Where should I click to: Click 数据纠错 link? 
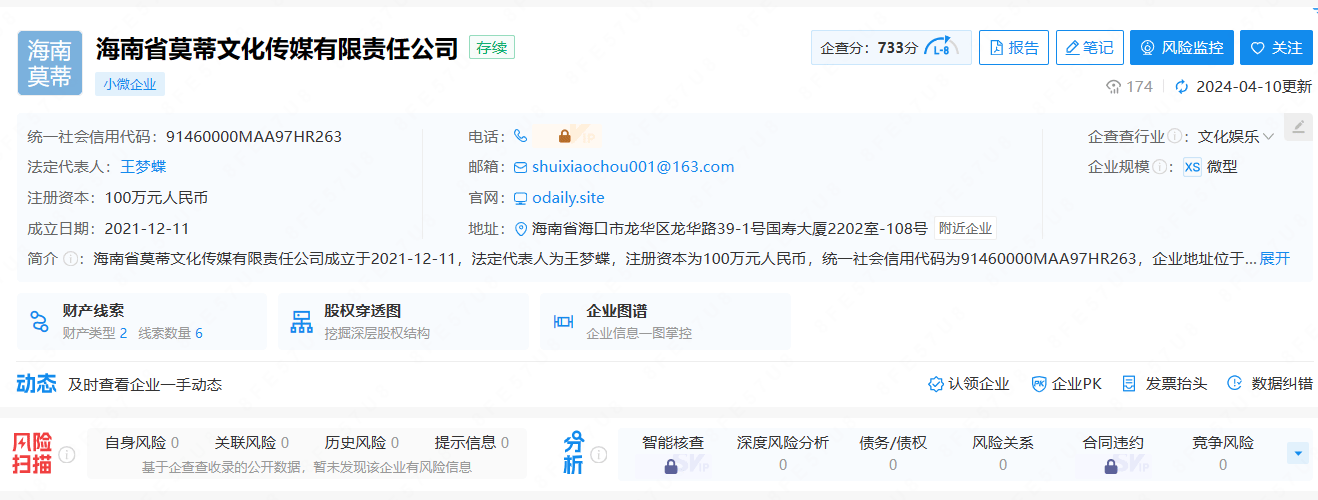[1270, 384]
